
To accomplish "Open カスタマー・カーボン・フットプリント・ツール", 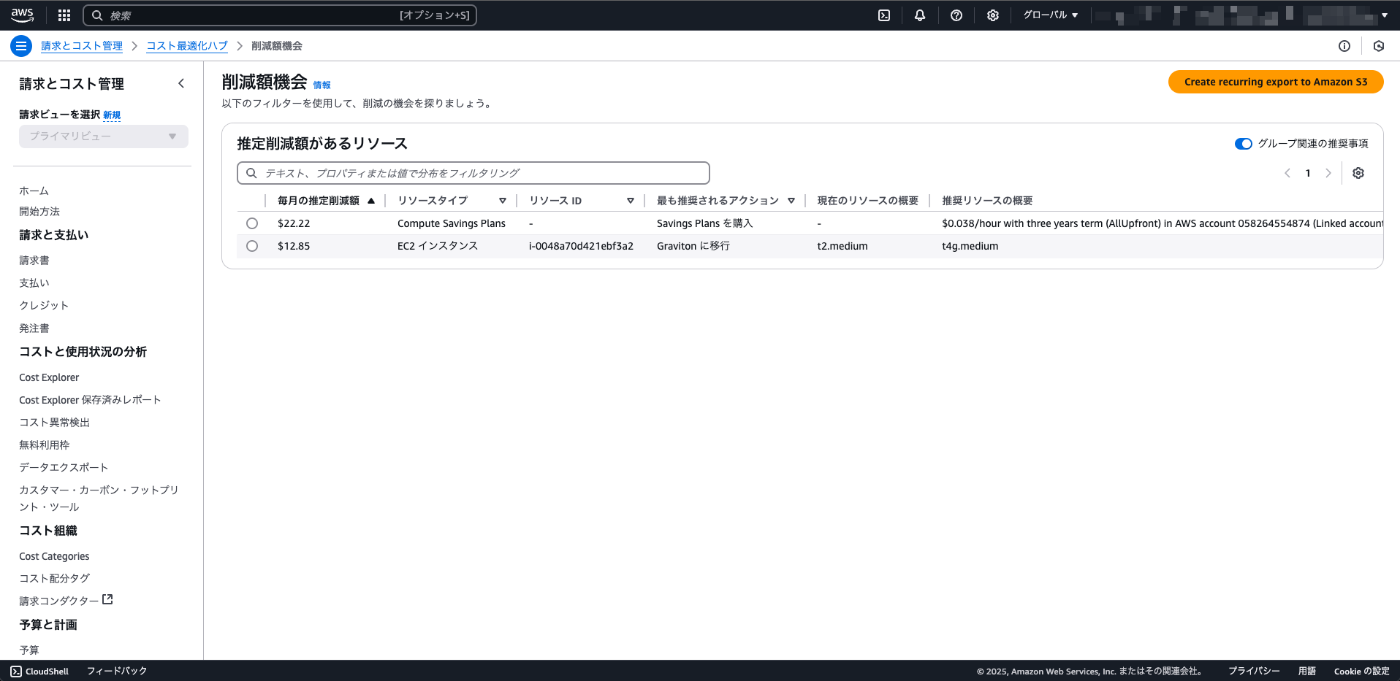I will click(x=99, y=498).
